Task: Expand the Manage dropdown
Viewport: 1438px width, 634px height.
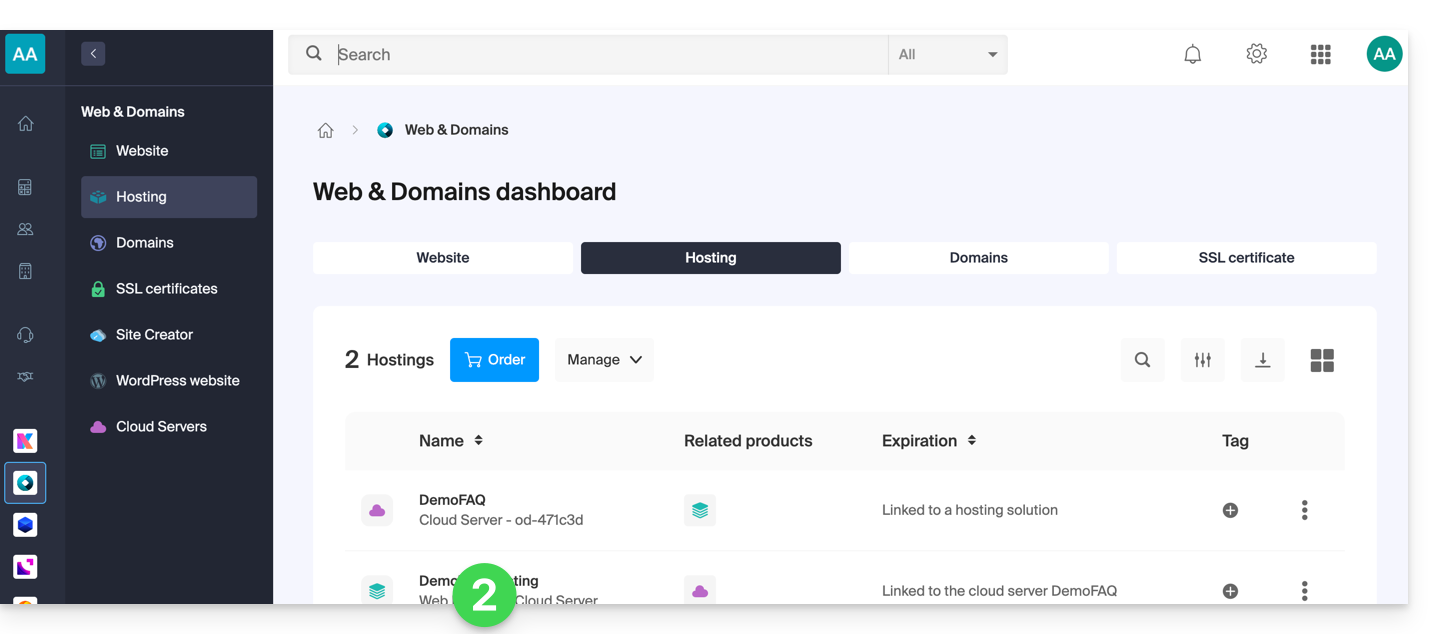Action: click(x=604, y=360)
